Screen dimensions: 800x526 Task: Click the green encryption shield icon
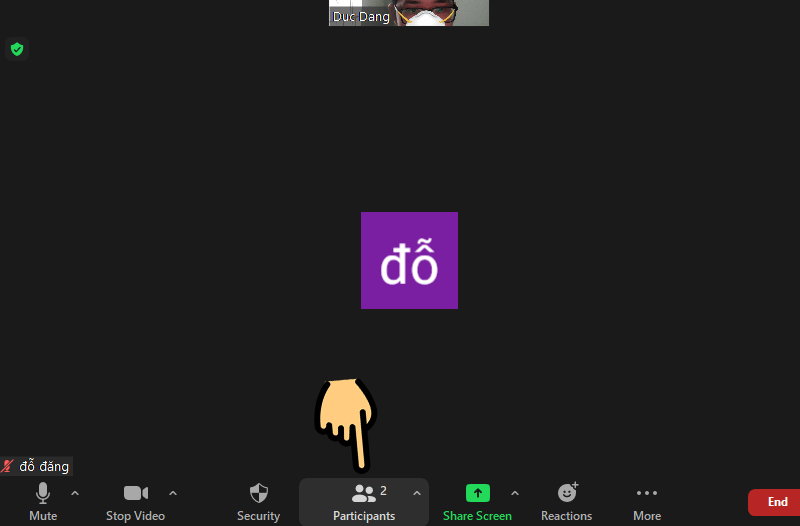click(16, 48)
